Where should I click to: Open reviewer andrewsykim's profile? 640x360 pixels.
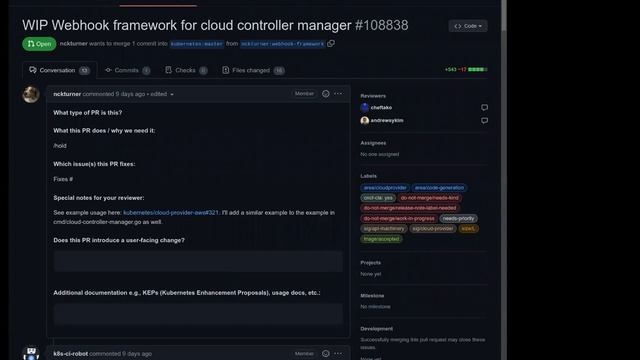click(387, 120)
